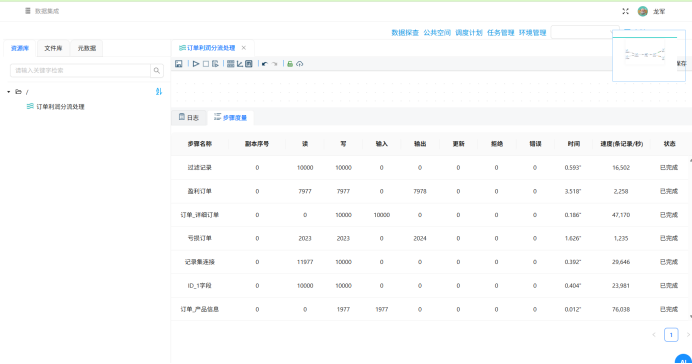Close the 订单利润分流处理 editor tab
Screen dimensions: 692x364
pos(244,48)
